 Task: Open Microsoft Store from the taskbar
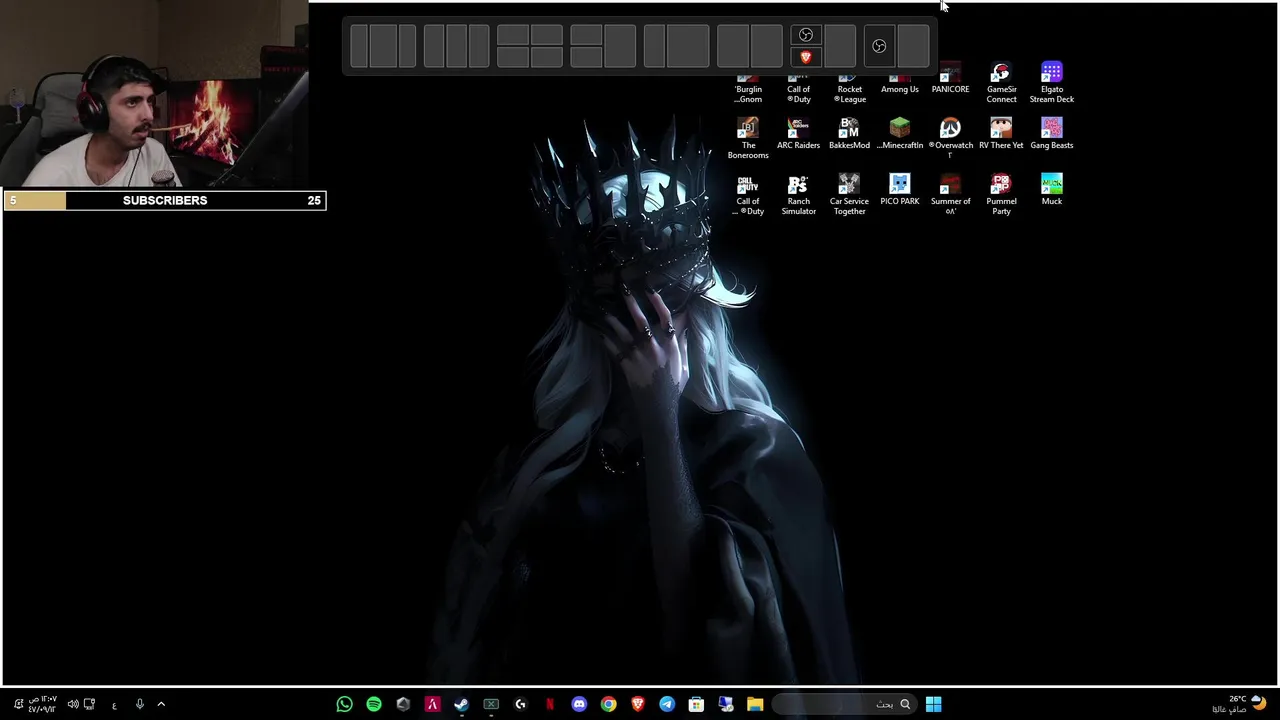pyautogui.click(x=696, y=704)
